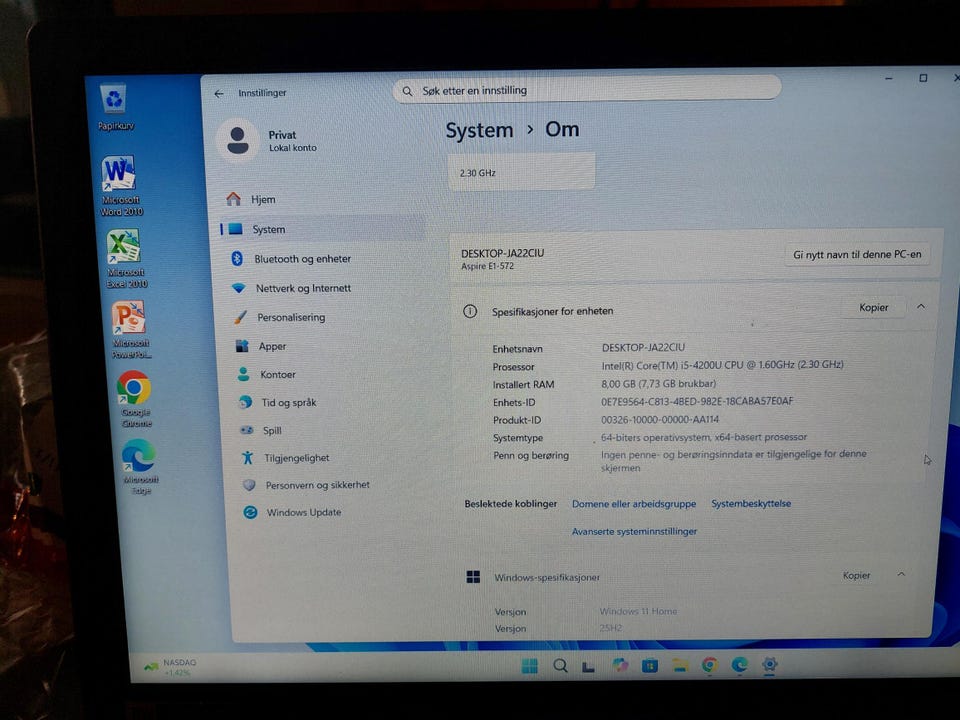Click the Privat account avatar
Screen dimensions: 960x720
tap(238, 140)
